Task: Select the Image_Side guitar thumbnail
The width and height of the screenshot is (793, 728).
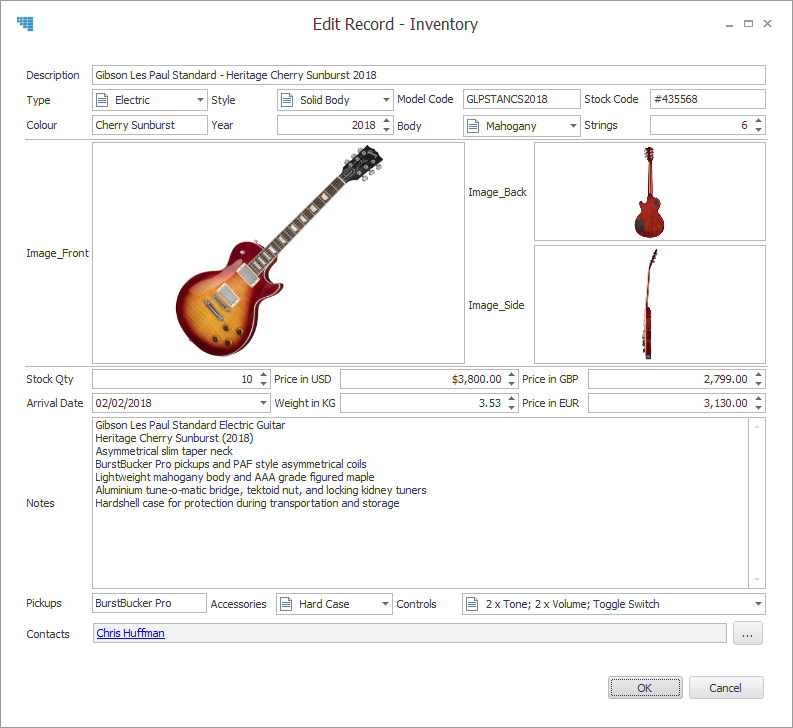Action: (650, 304)
